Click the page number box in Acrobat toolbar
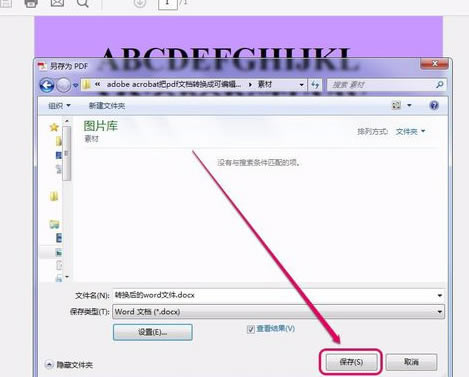This screenshot has height=377, width=469. click(168, 4)
